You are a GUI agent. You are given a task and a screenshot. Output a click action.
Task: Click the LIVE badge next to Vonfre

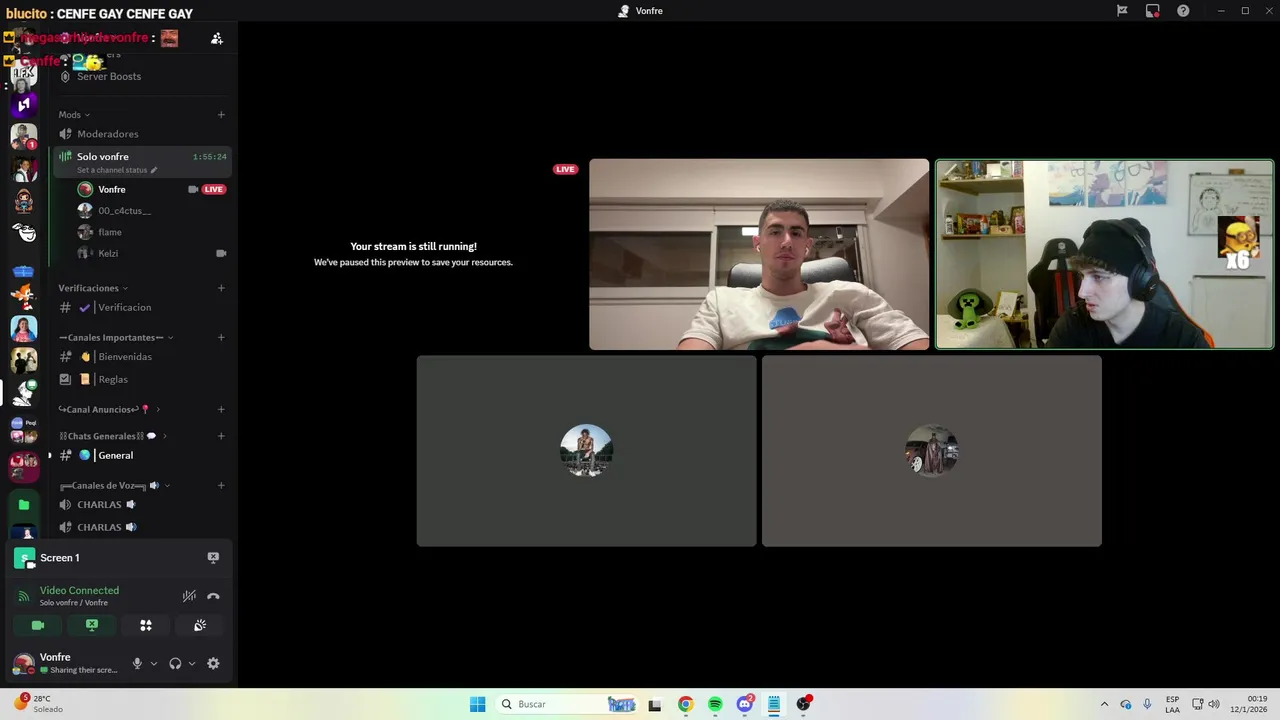point(214,189)
